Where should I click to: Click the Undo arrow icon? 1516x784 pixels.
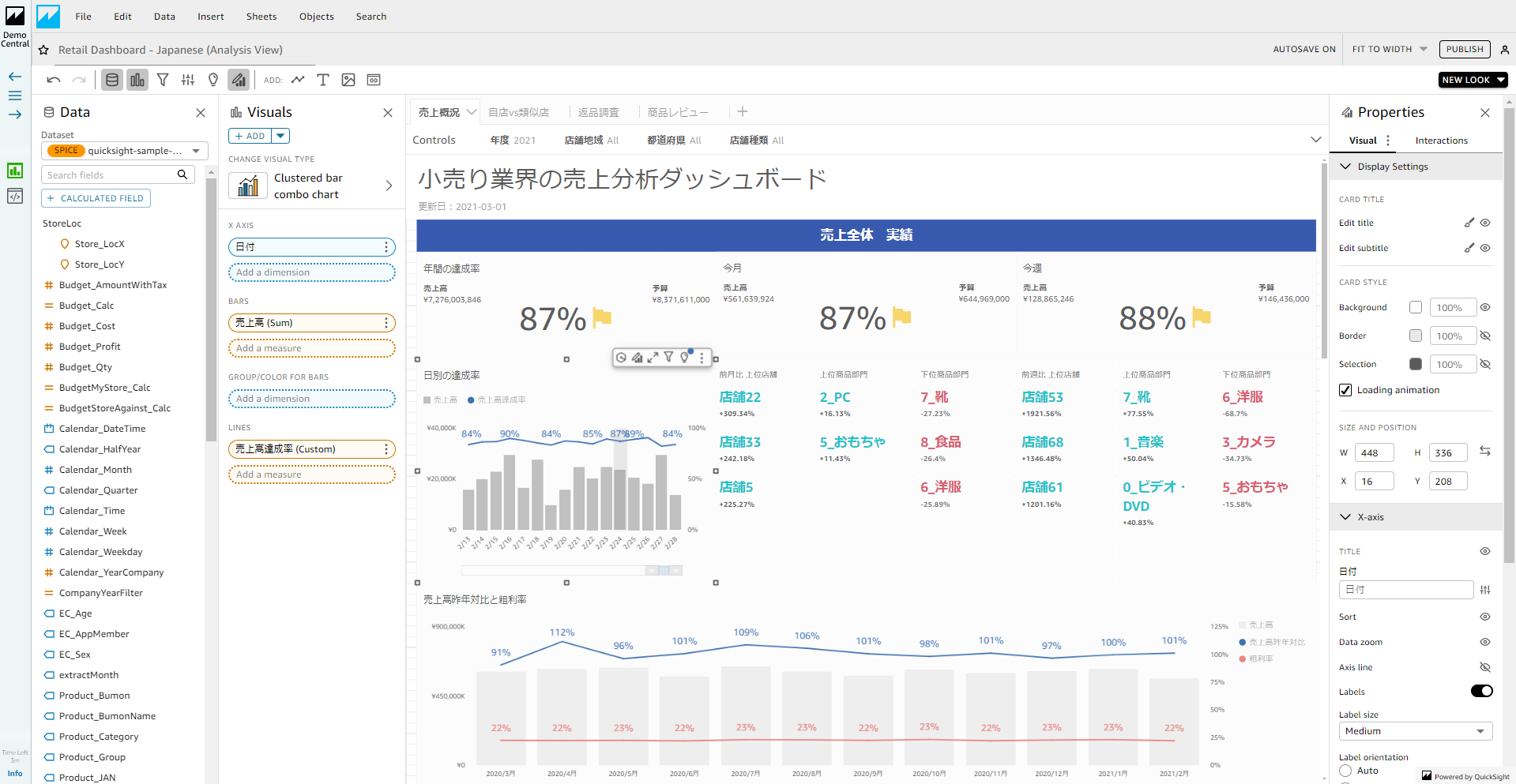click(53, 79)
